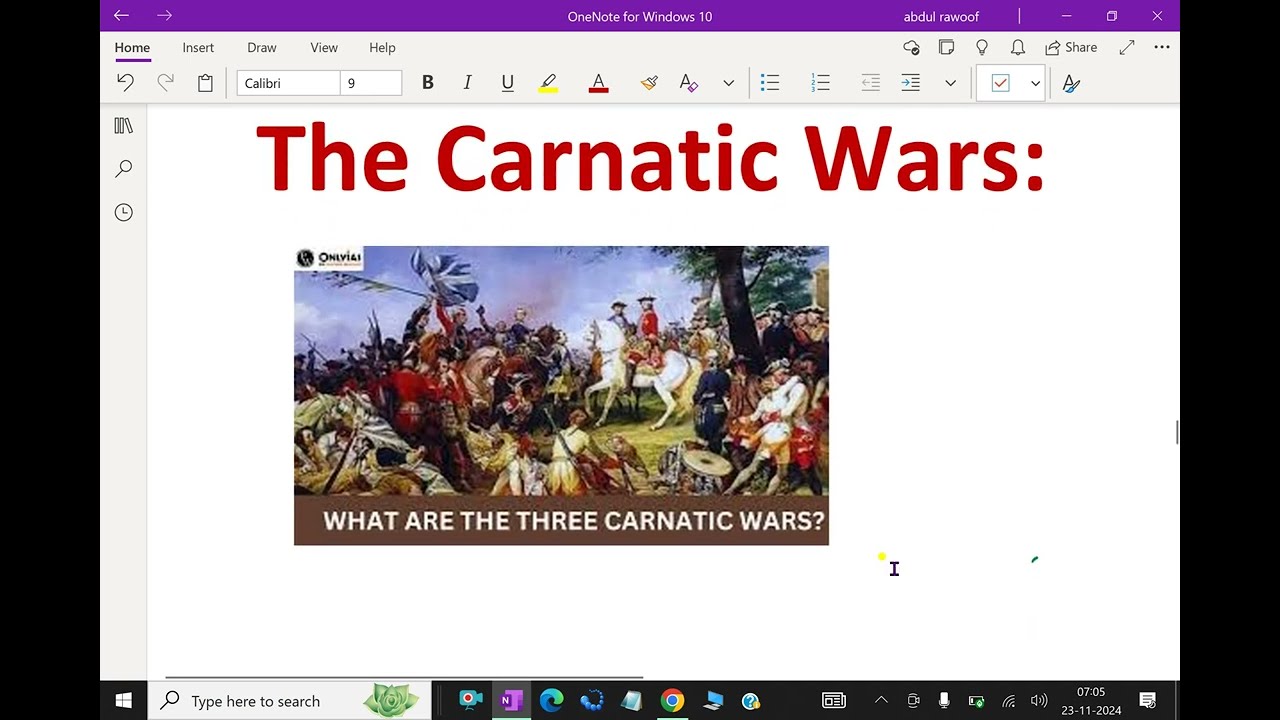
Task: Select the Carnatic Wars battle painting image
Action: pyautogui.click(x=561, y=395)
